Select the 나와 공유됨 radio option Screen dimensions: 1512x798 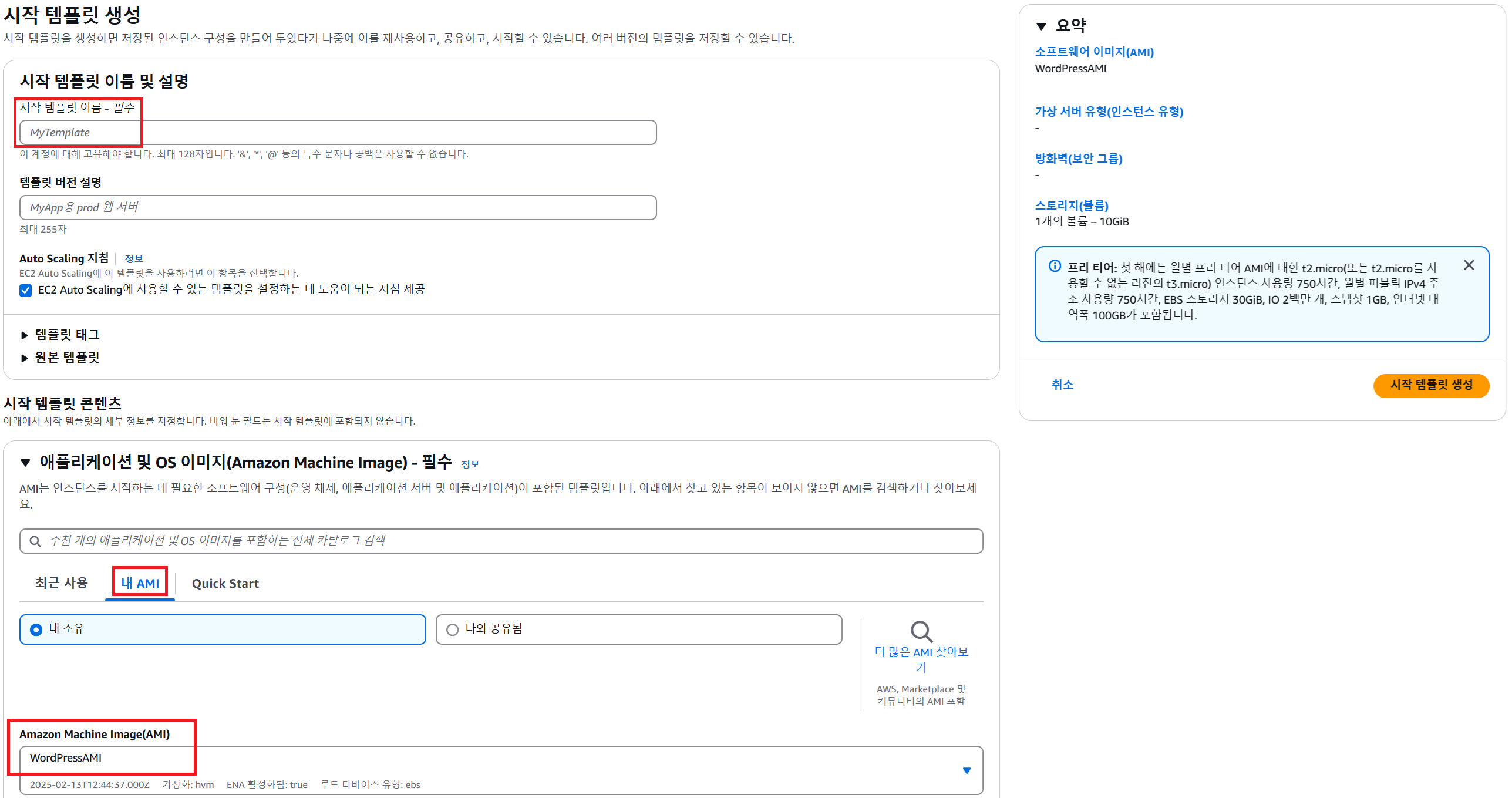click(x=452, y=629)
